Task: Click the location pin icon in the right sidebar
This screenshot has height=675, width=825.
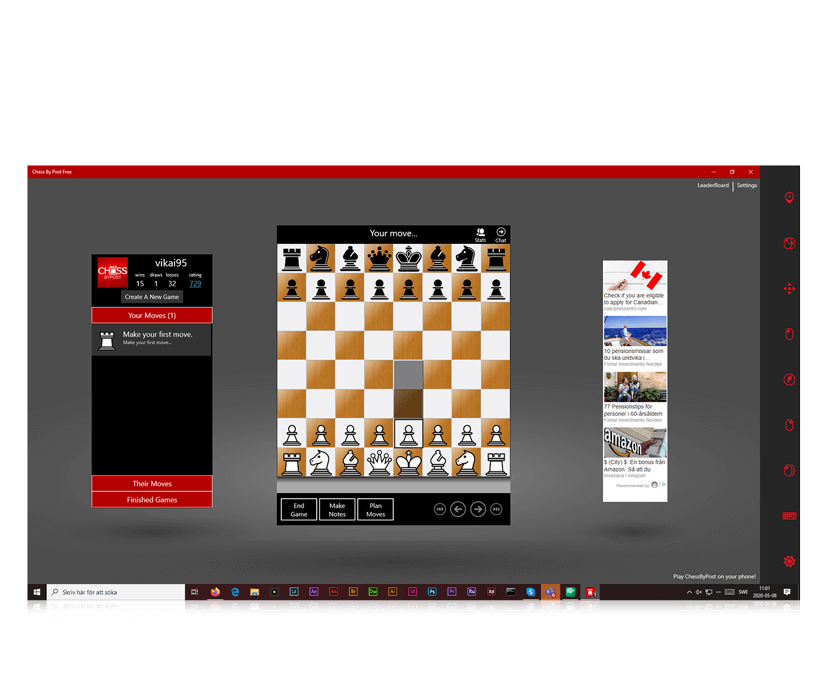Action: pos(789,198)
